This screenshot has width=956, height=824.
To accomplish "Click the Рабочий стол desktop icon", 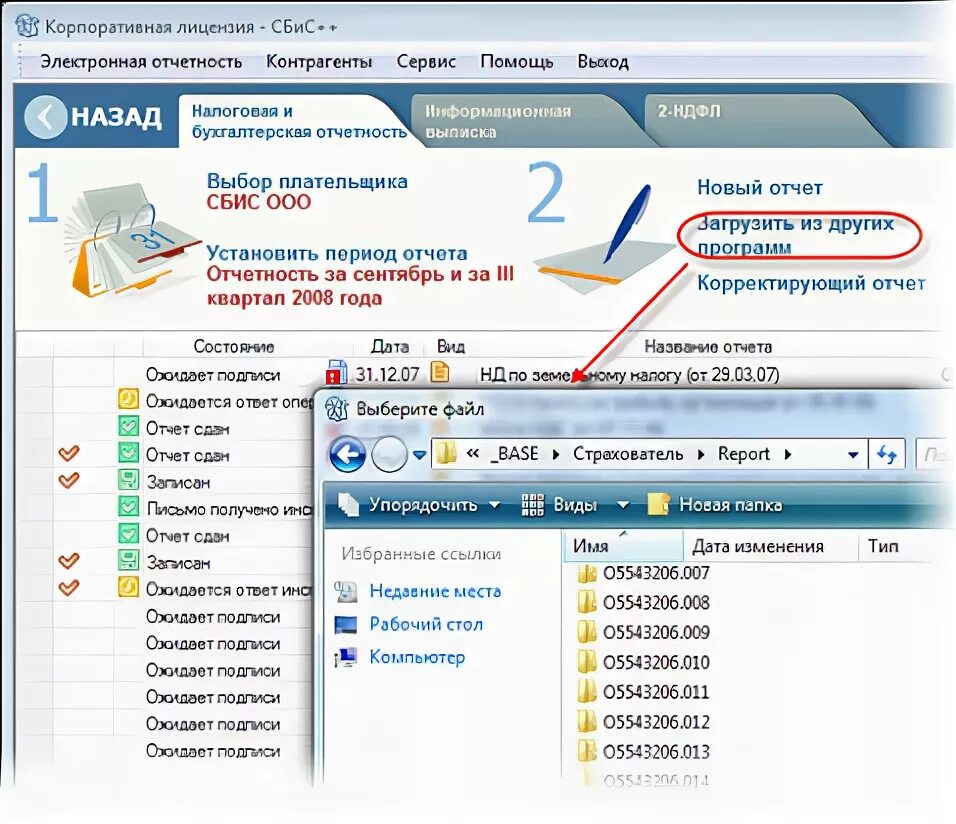I will (x=346, y=625).
